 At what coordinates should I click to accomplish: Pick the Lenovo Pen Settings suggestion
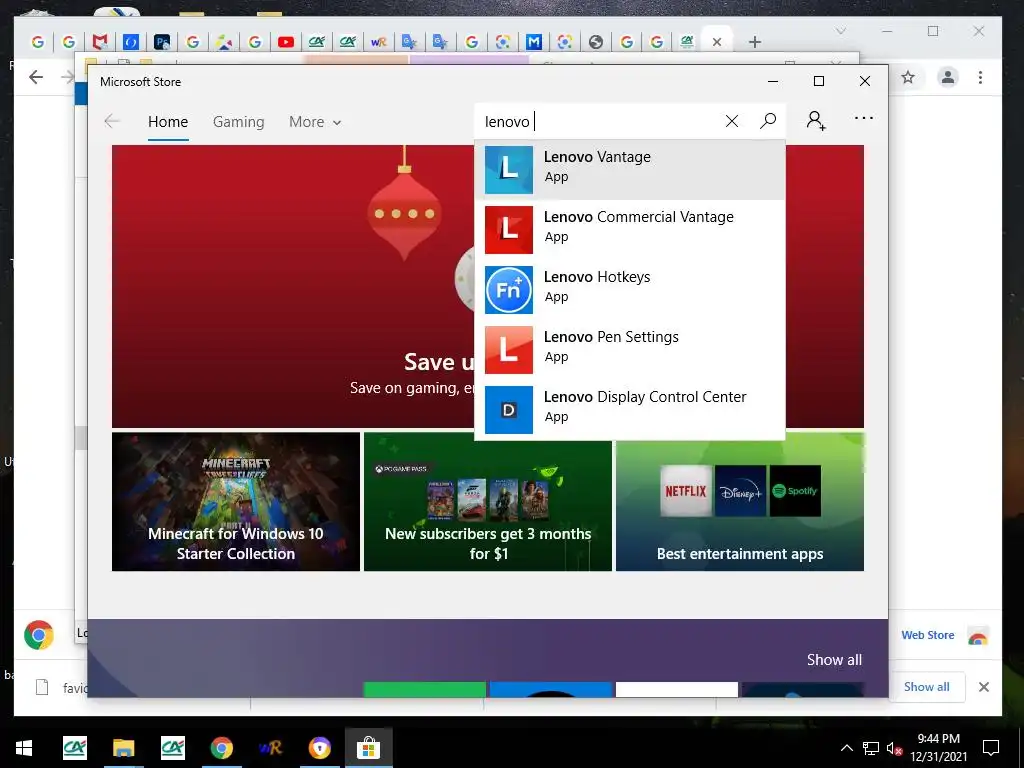630,350
